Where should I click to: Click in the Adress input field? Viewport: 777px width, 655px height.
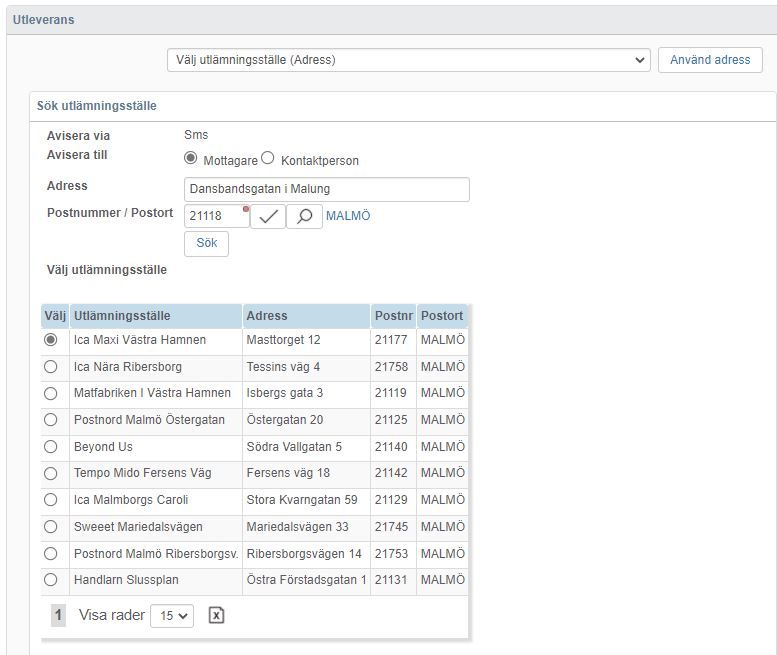click(327, 189)
